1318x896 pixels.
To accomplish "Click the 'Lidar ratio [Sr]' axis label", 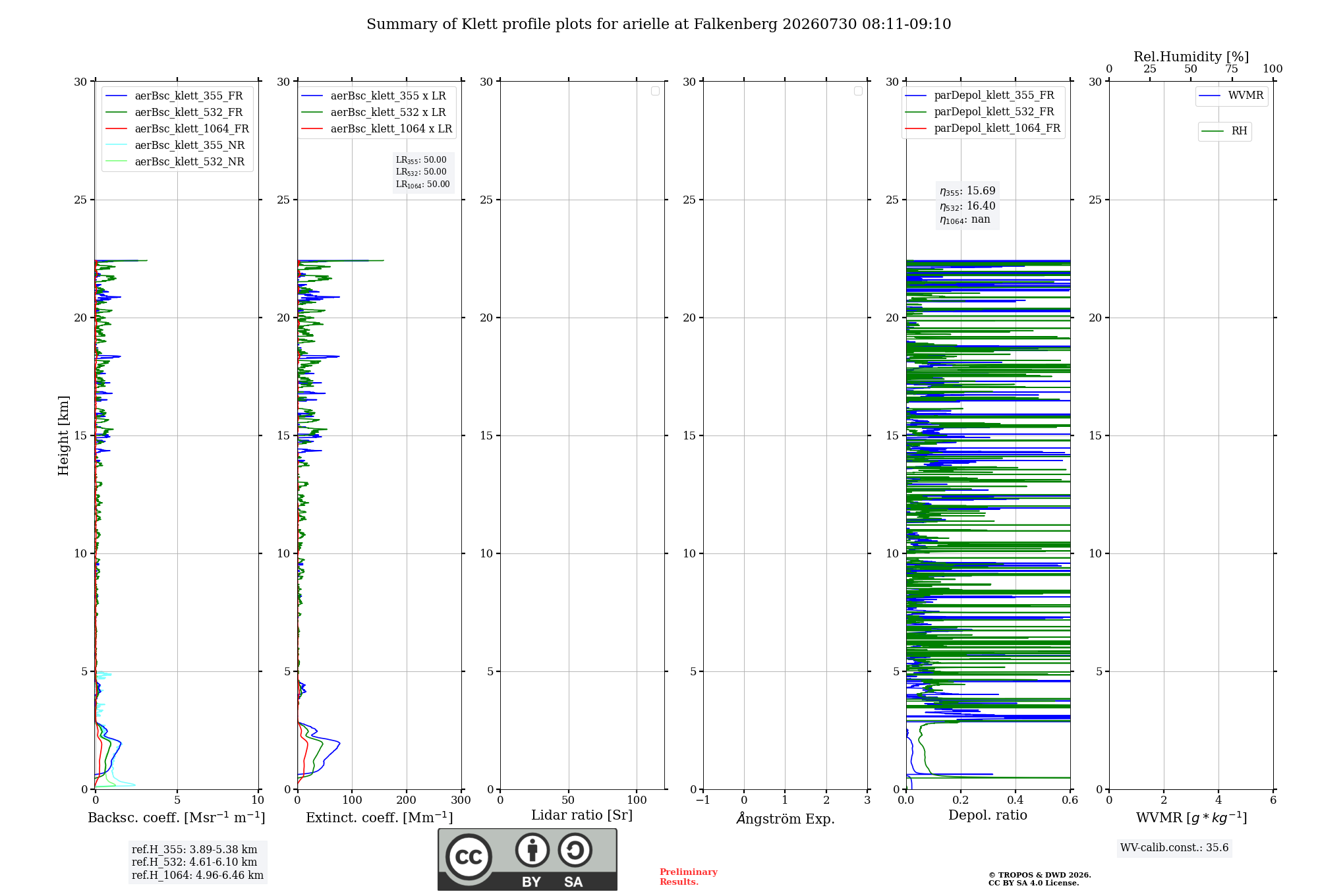I will point(582,816).
